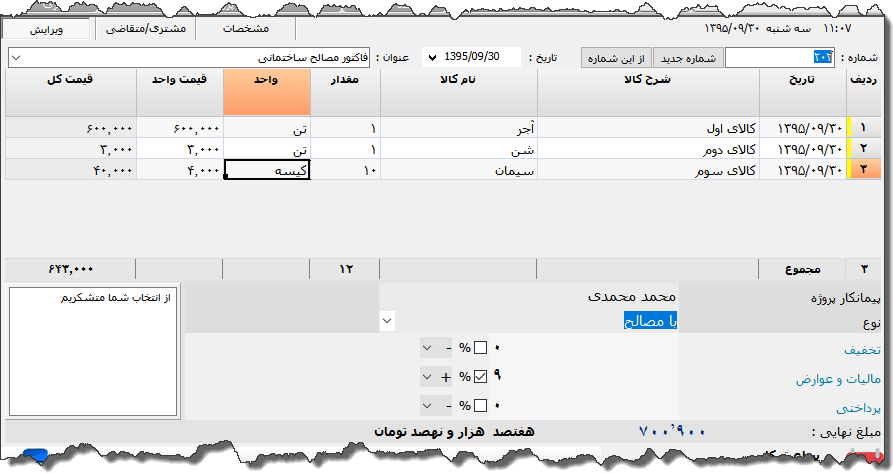Click the ۴۰,۰۰۰ total price cell

[x=71, y=170]
